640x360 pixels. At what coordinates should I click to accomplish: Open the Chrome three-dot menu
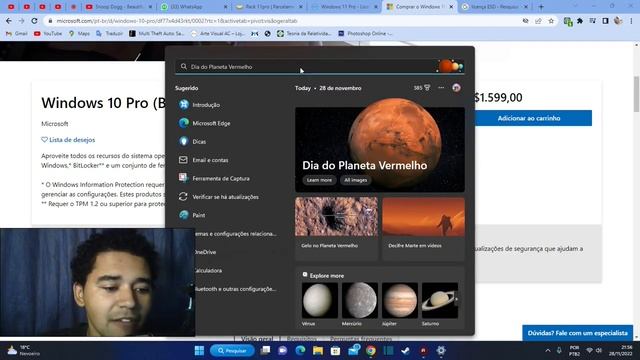pos(631,21)
